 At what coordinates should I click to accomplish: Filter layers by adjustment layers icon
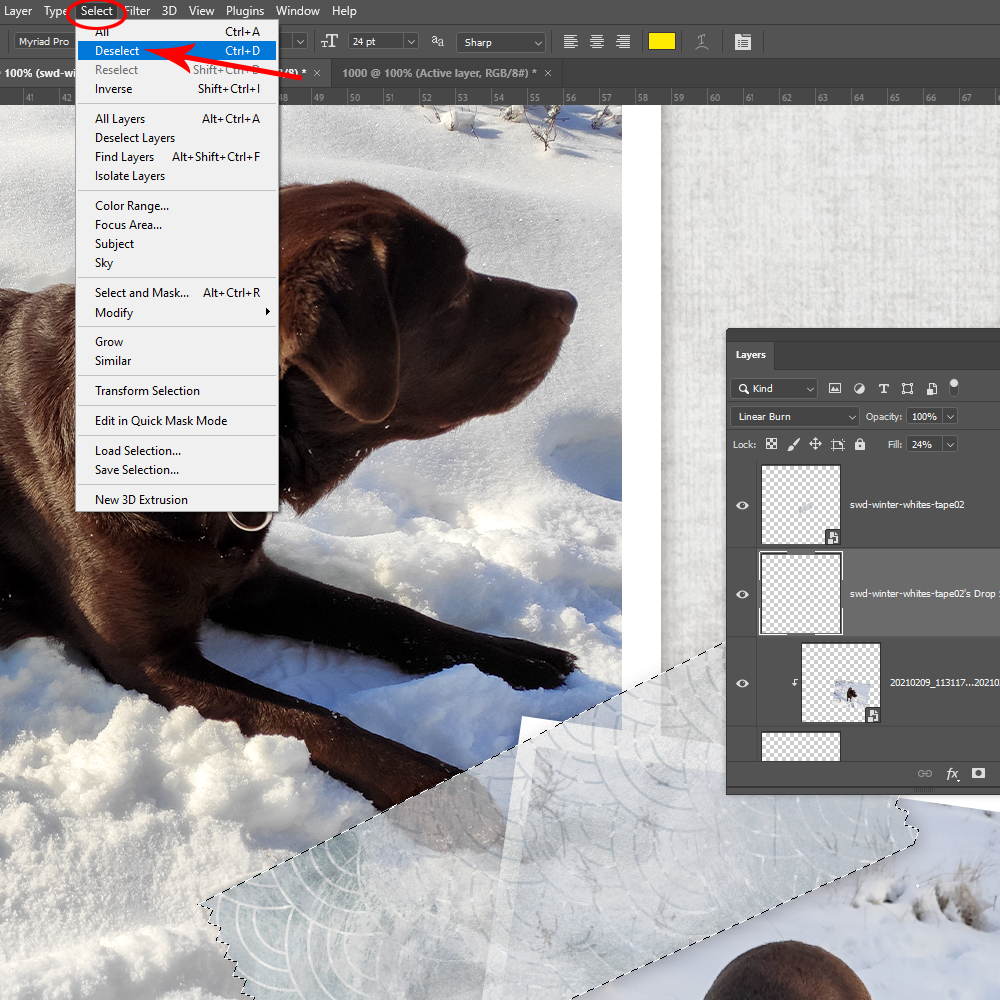(x=859, y=388)
